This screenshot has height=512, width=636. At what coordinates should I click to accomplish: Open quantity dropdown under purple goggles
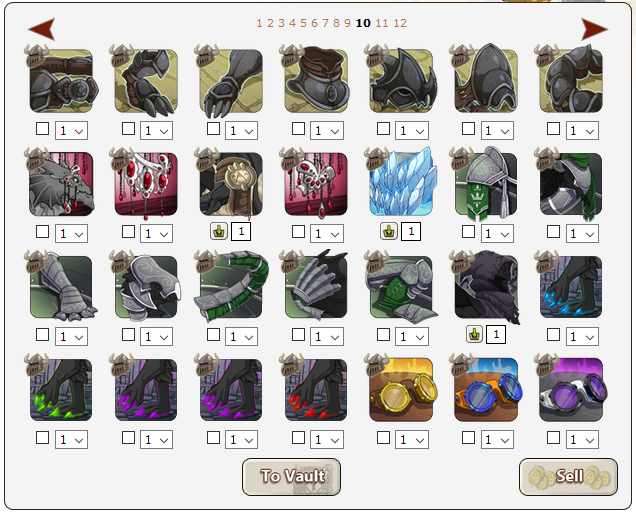582,439
